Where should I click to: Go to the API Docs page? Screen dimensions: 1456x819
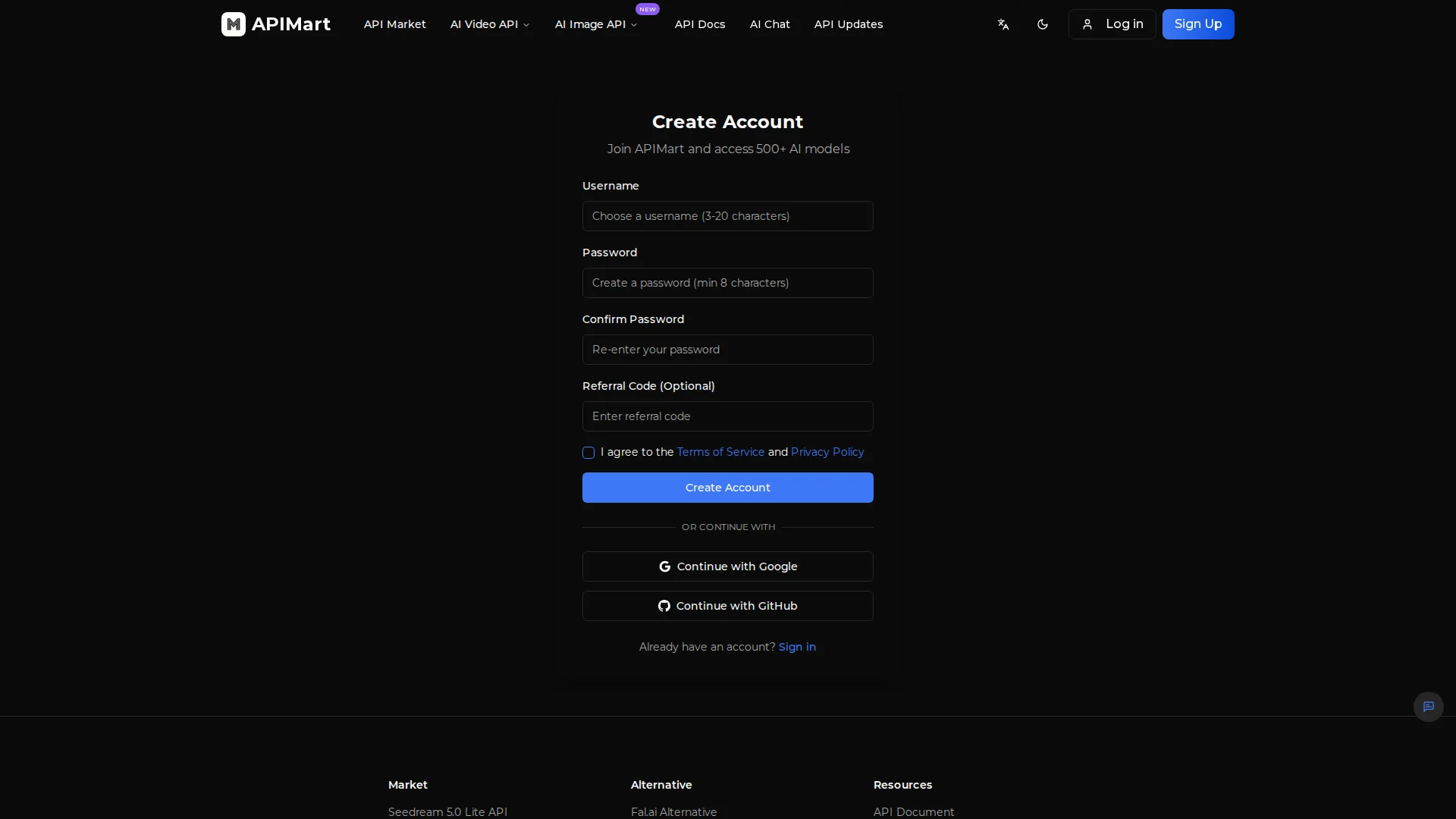(x=699, y=24)
